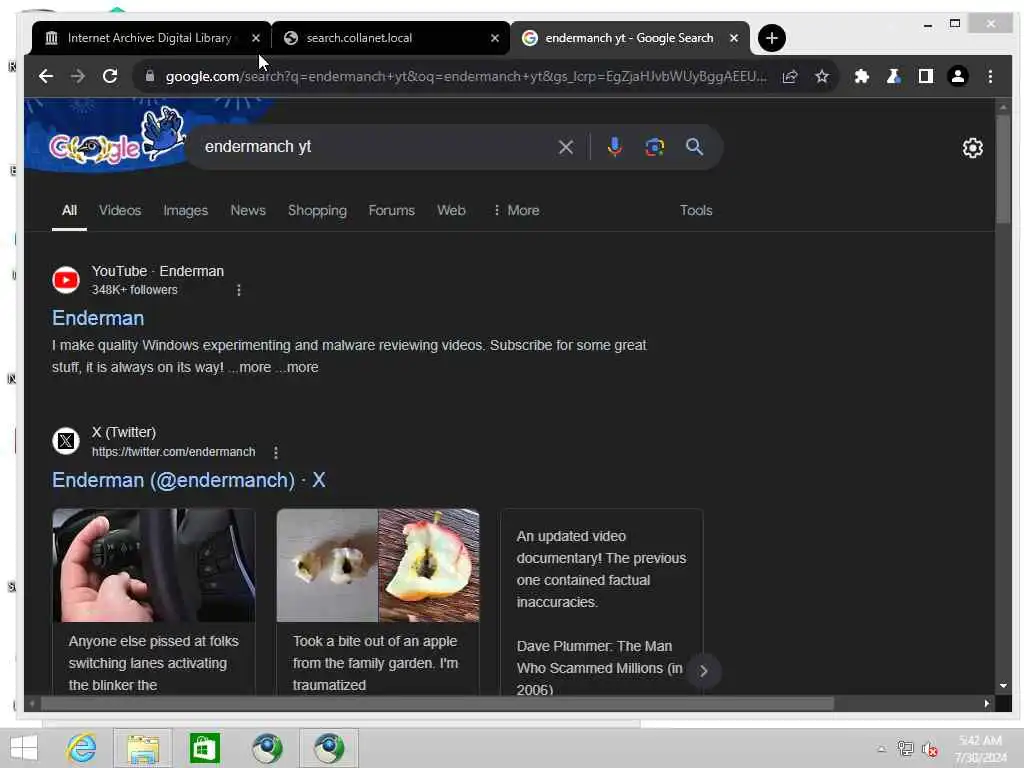
Task: Open Chrome Labs flask icon
Action: [893, 76]
